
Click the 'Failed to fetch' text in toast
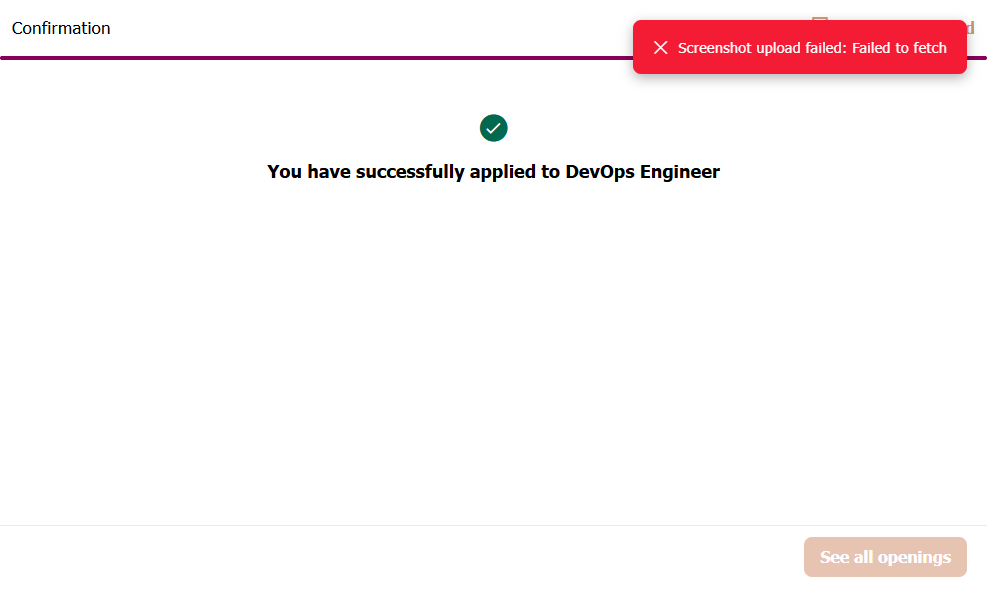[x=899, y=48]
